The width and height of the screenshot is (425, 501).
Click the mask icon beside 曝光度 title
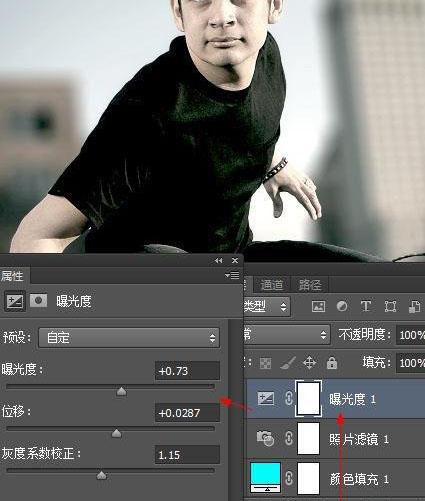(x=38, y=300)
